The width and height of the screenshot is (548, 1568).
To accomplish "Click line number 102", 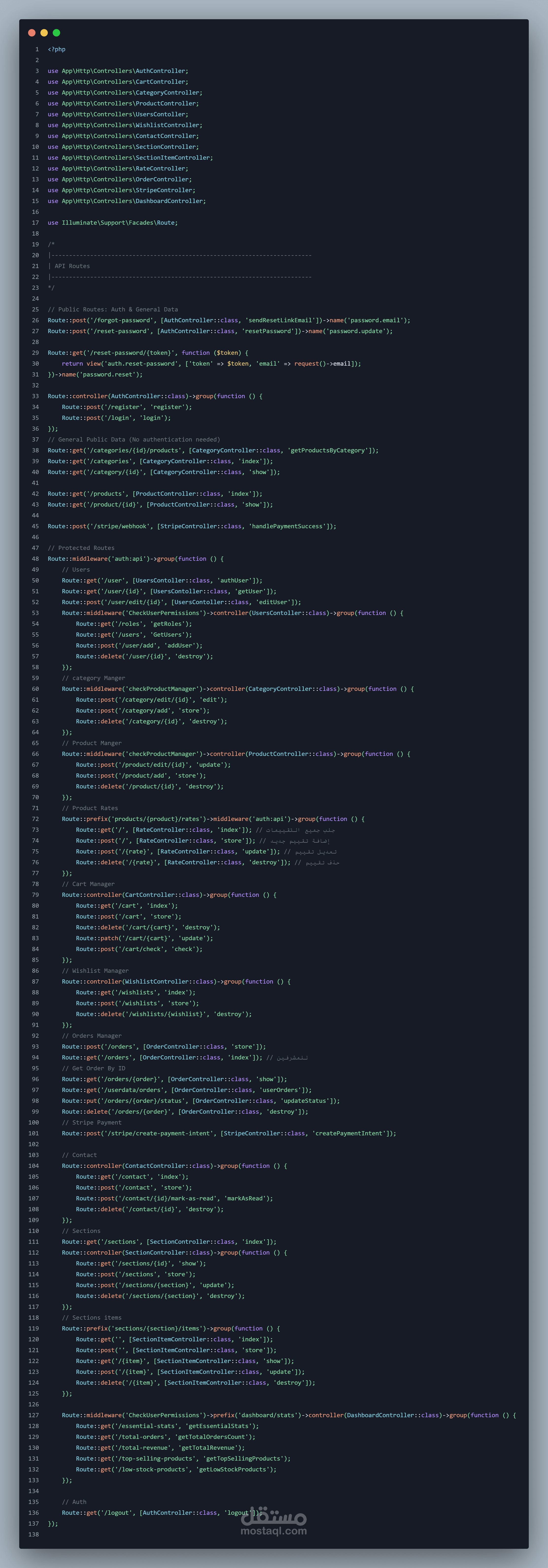I will [x=34, y=1144].
